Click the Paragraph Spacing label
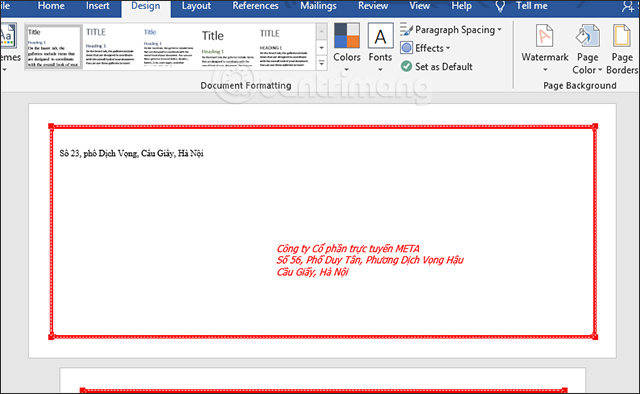The image size is (640, 394). point(455,30)
